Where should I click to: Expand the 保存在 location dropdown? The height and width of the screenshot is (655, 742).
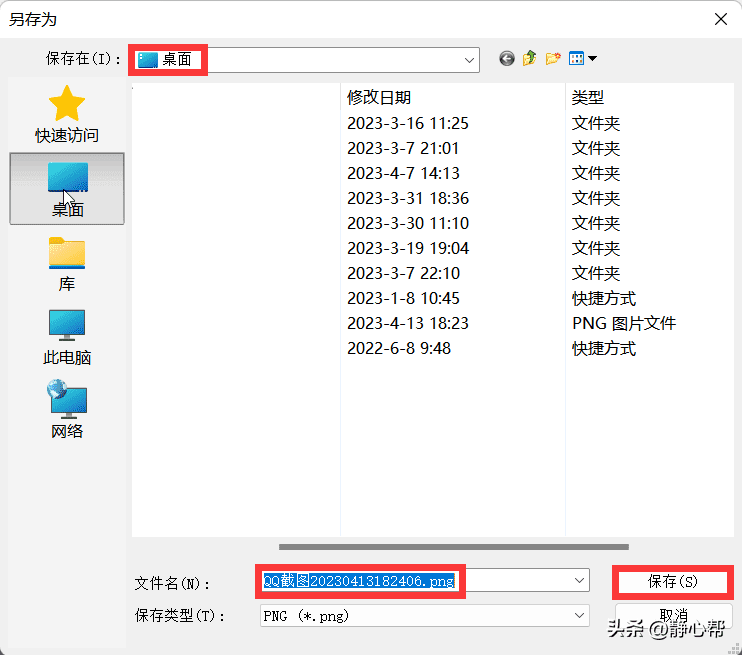tap(469, 60)
